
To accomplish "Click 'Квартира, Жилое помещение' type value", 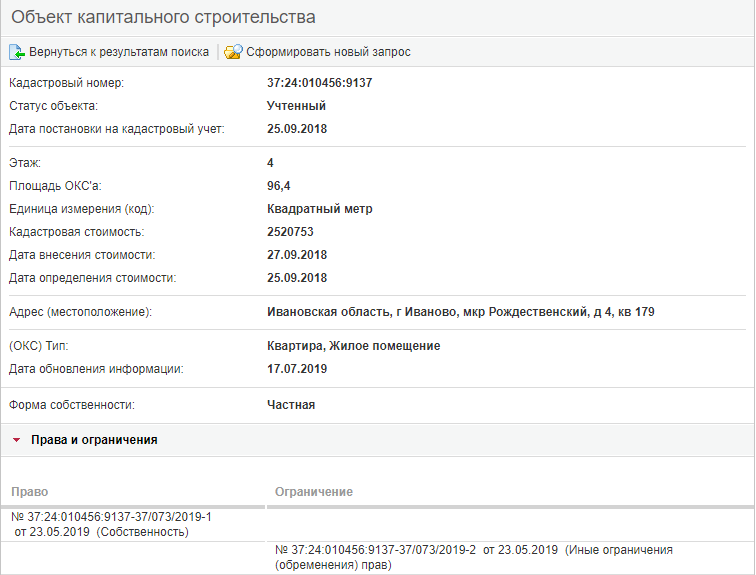I will click(x=353, y=346).
